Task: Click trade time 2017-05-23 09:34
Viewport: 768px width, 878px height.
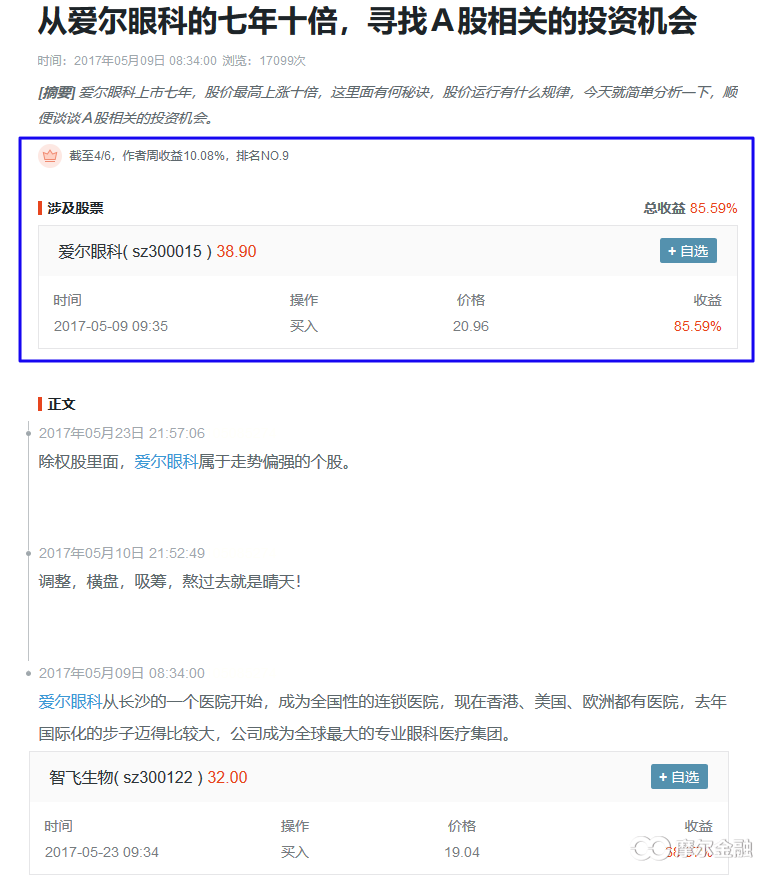Action: coord(102,852)
